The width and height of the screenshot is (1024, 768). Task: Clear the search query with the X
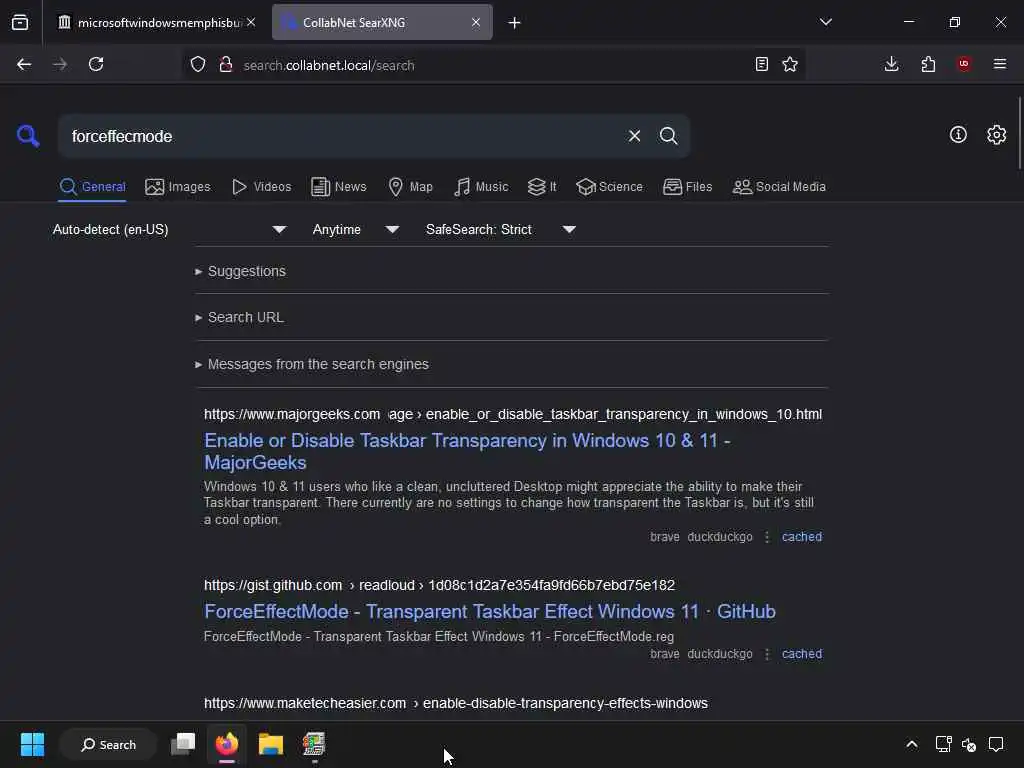pos(634,136)
